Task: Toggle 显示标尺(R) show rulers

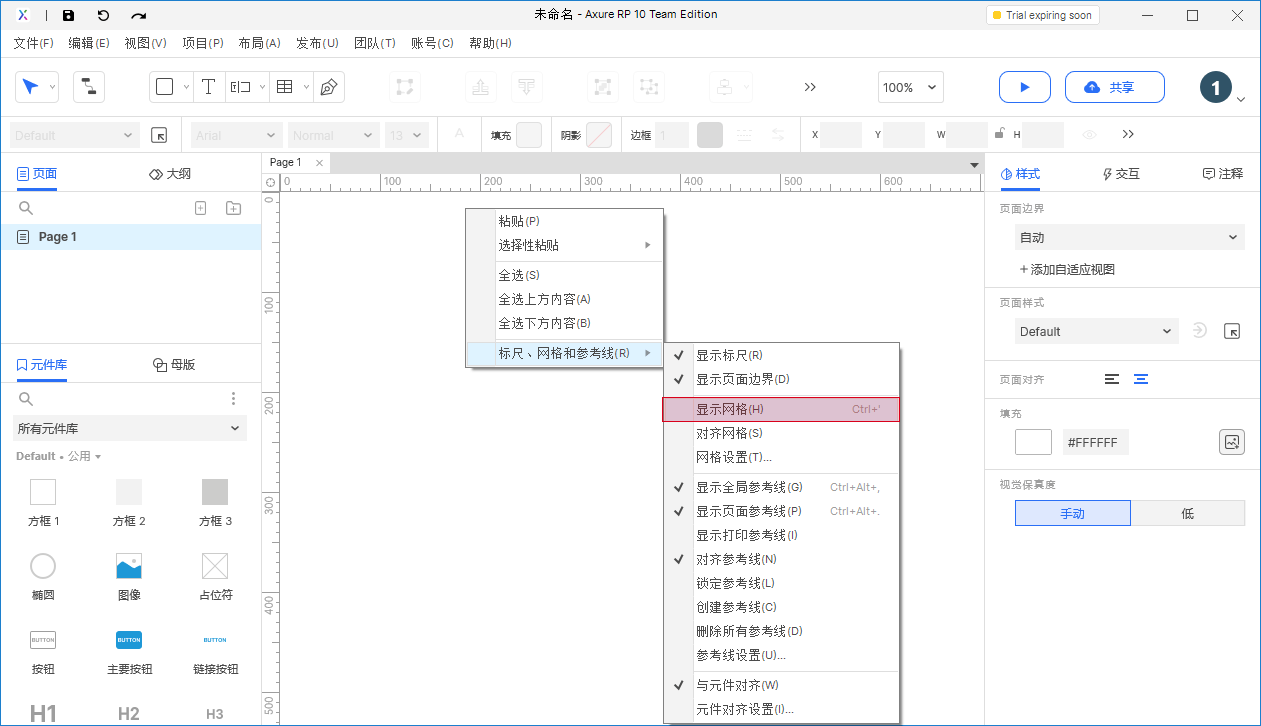Action: (x=782, y=355)
